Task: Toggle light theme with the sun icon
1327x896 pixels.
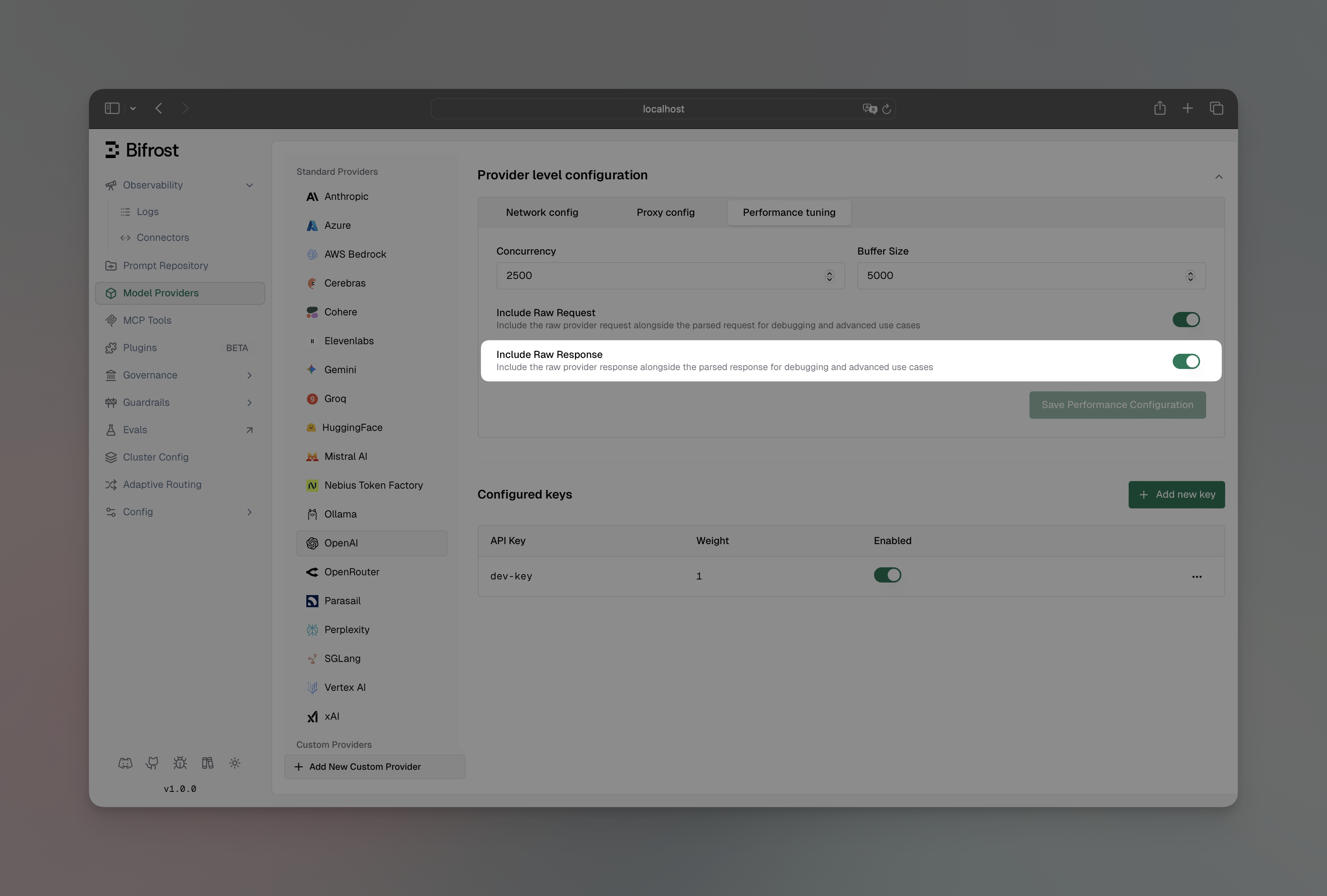Action: click(235, 763)
